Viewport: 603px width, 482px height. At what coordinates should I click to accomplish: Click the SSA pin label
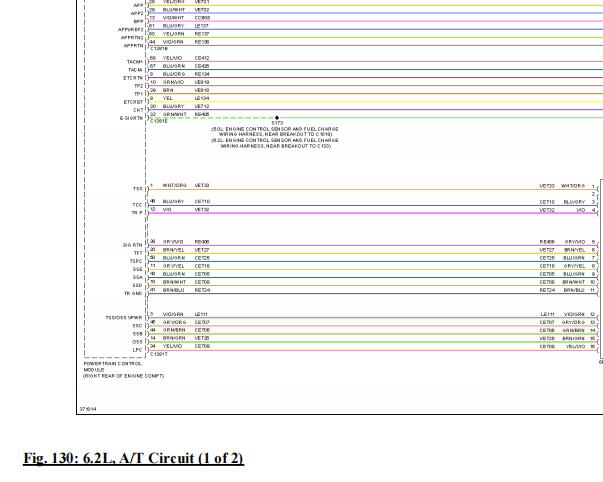click(138, 277)
